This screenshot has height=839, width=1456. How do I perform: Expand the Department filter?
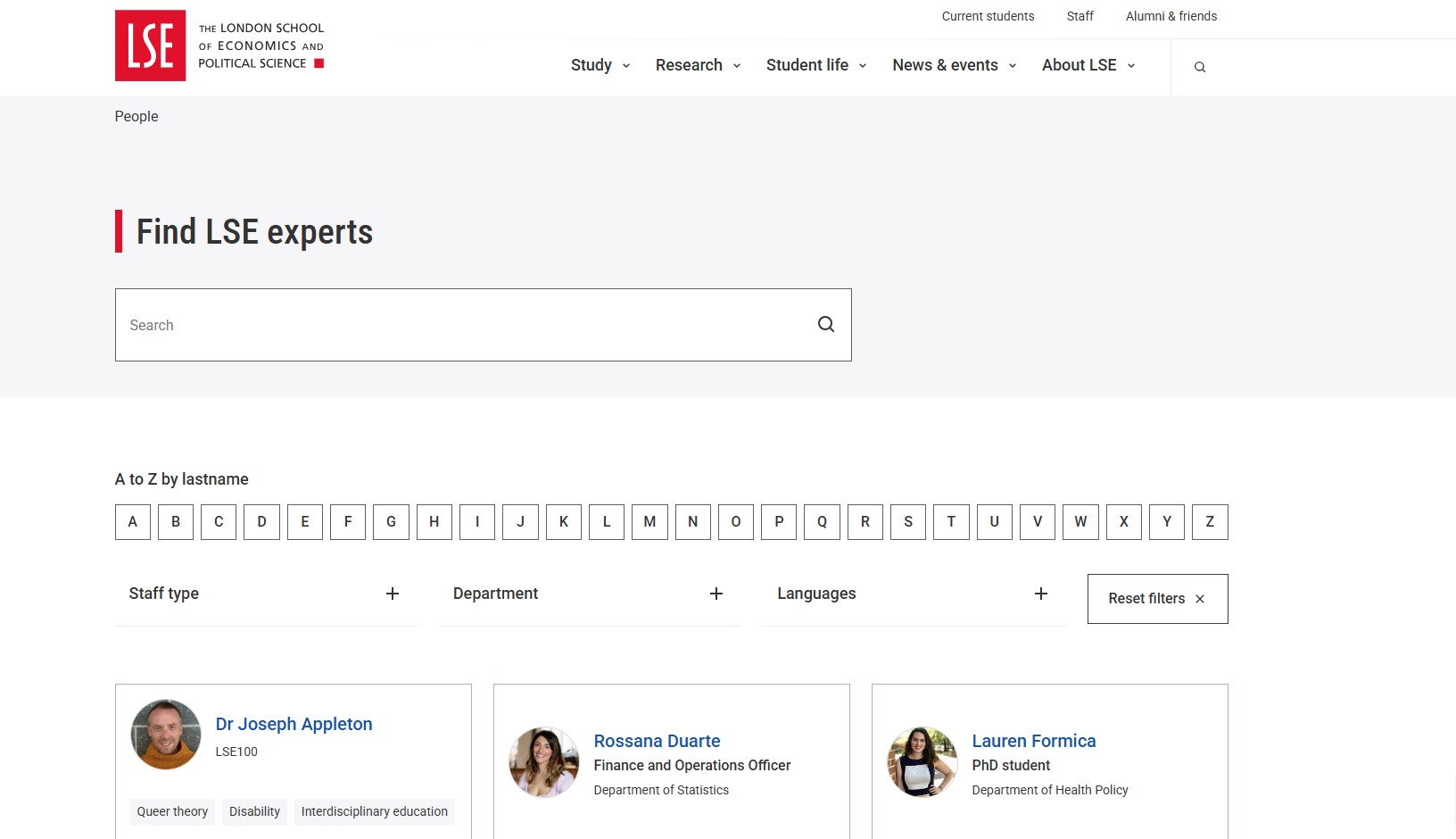click(590, 594)
